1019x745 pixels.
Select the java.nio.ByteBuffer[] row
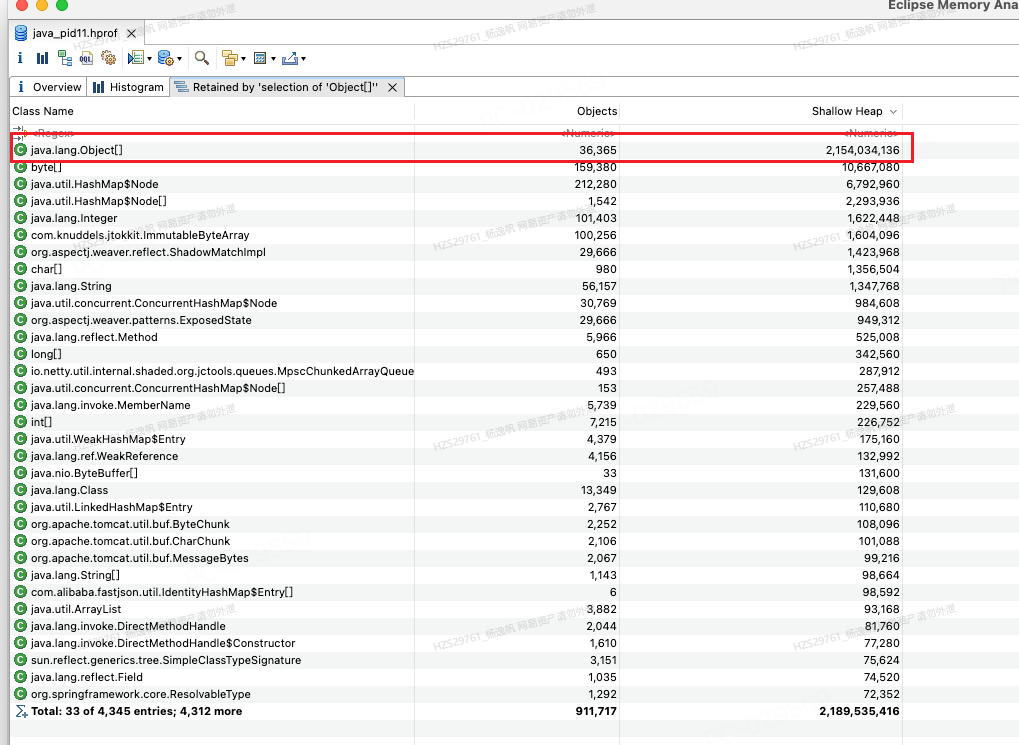(x=456, y=473)
